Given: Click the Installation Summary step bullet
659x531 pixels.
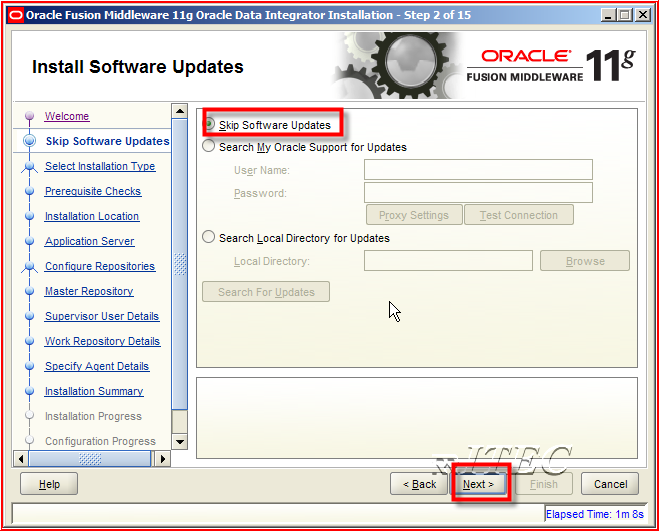Looking at the screenshot, I should 29,391.
